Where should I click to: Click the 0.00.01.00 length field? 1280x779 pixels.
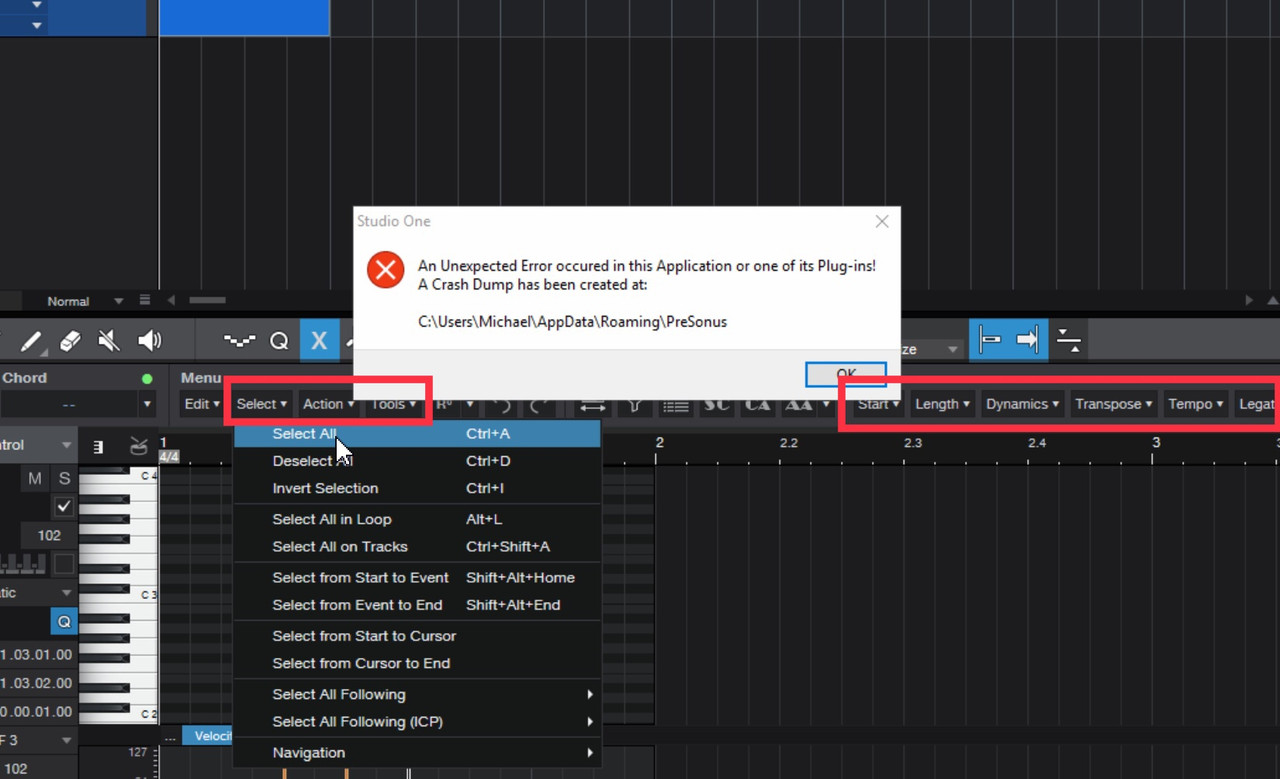[37, 711]
